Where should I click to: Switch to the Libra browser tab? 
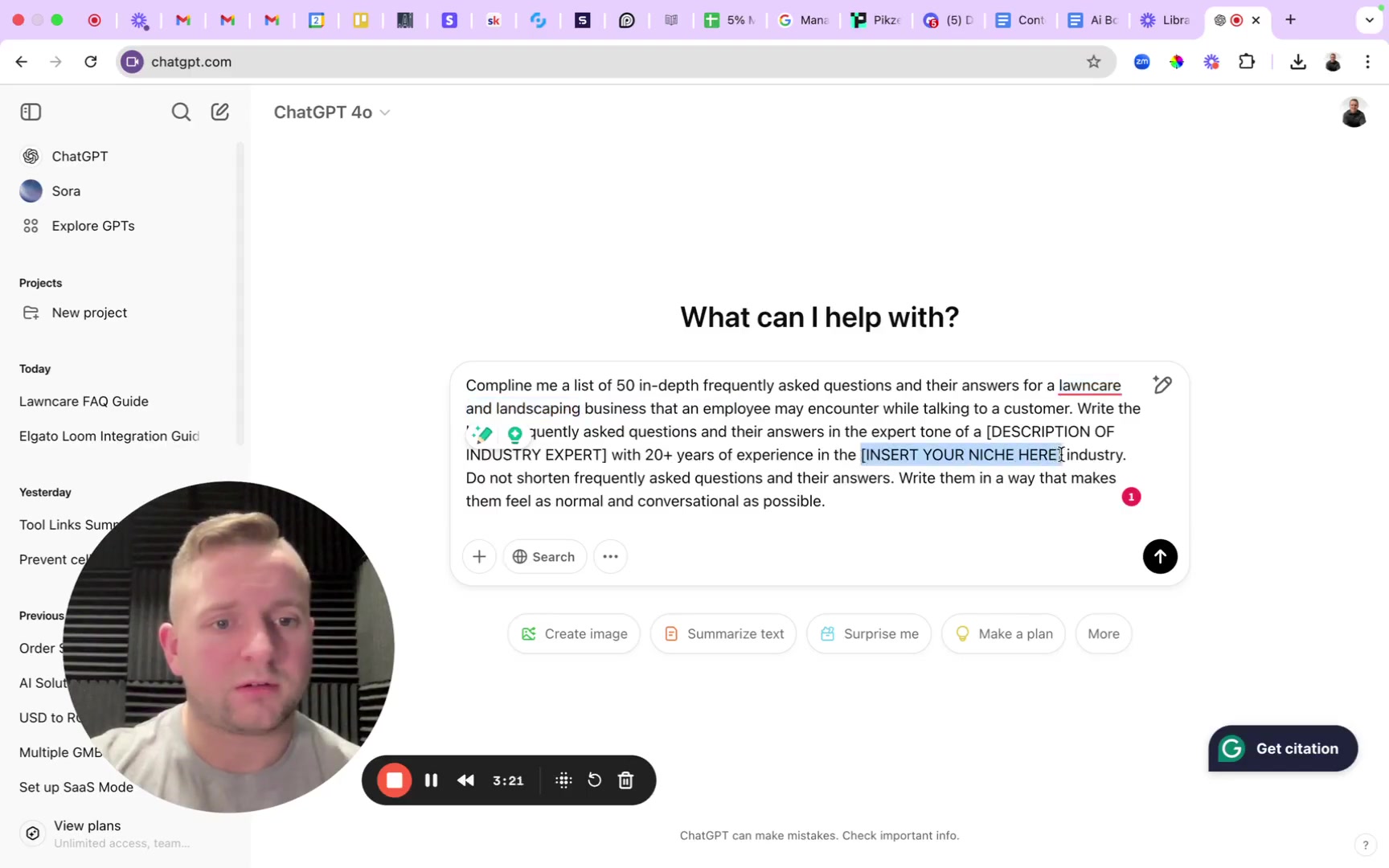[x=1166, y=20]
